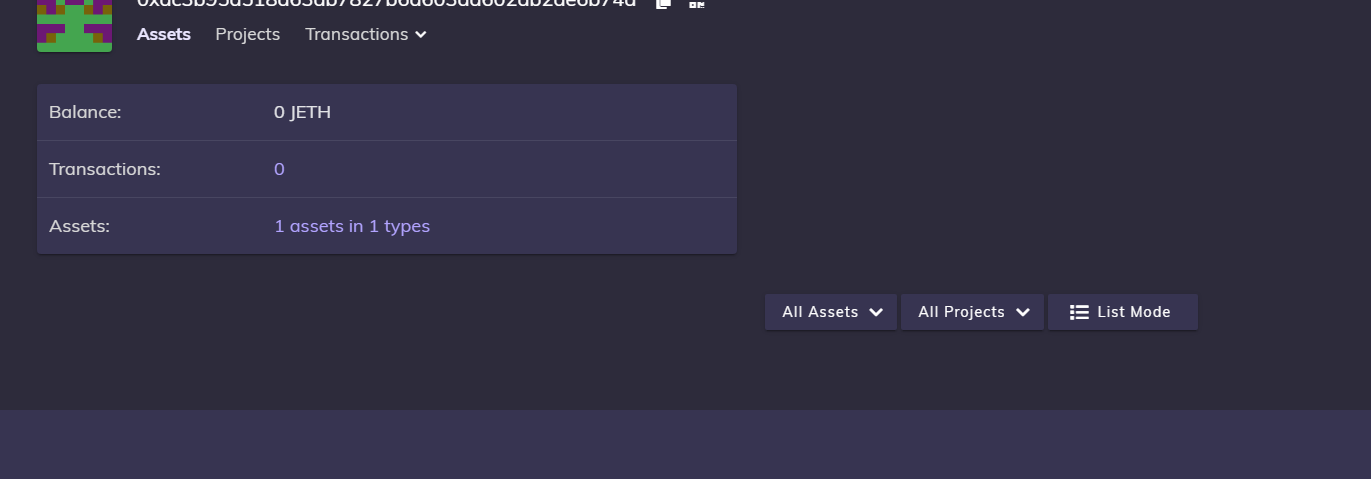Click the All Projects chevron arrow
This screenshot has height=479, width=1371.
1023,312
